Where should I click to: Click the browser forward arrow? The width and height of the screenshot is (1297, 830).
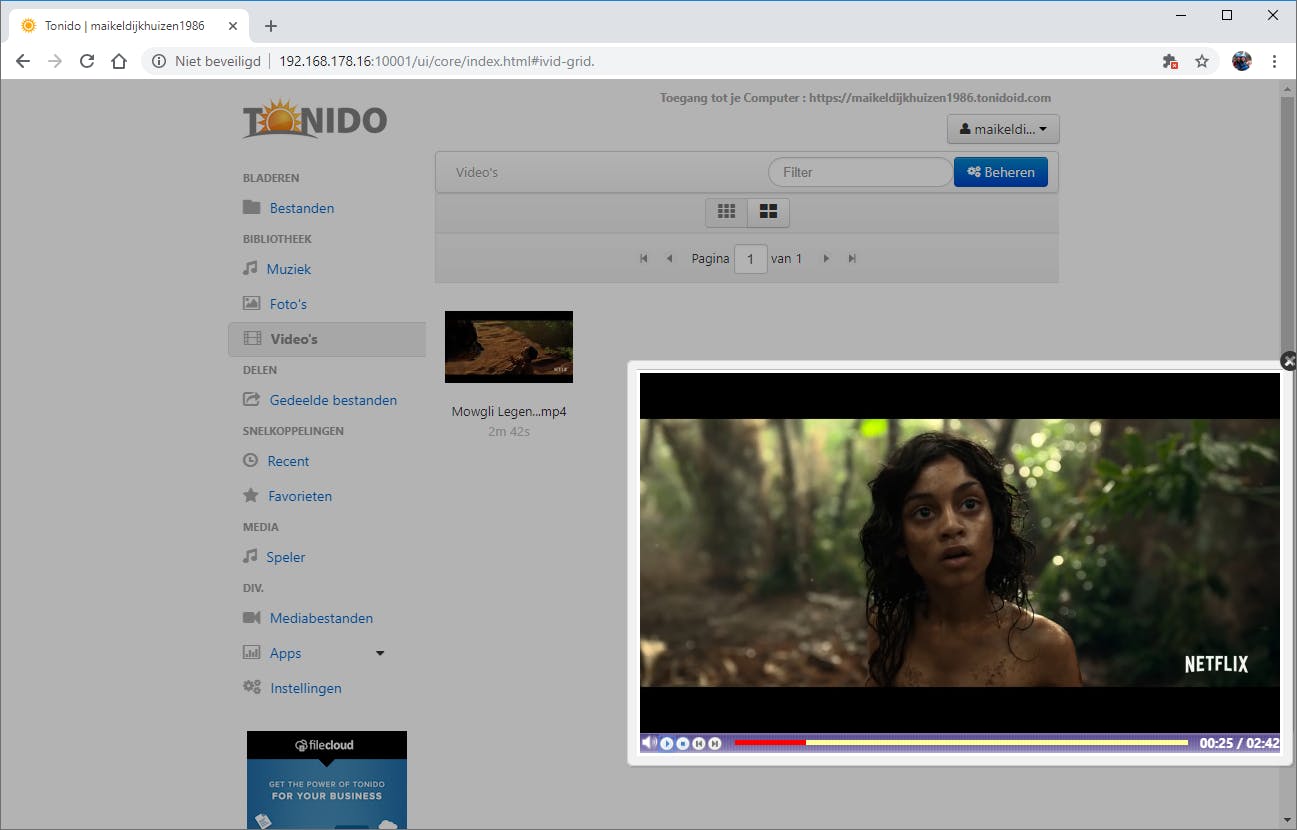[x=55, y=61]
